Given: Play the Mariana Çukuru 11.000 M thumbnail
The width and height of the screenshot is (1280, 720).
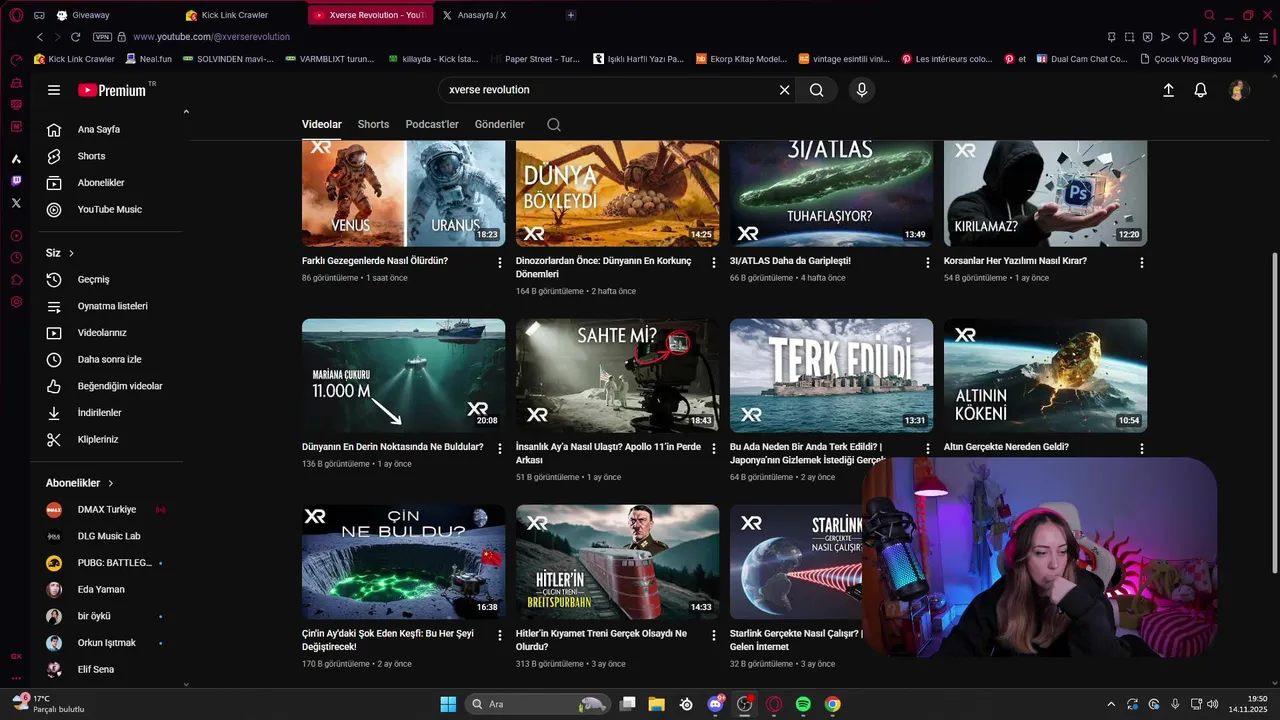Looking at the screenshot, I should click(403, 375).
